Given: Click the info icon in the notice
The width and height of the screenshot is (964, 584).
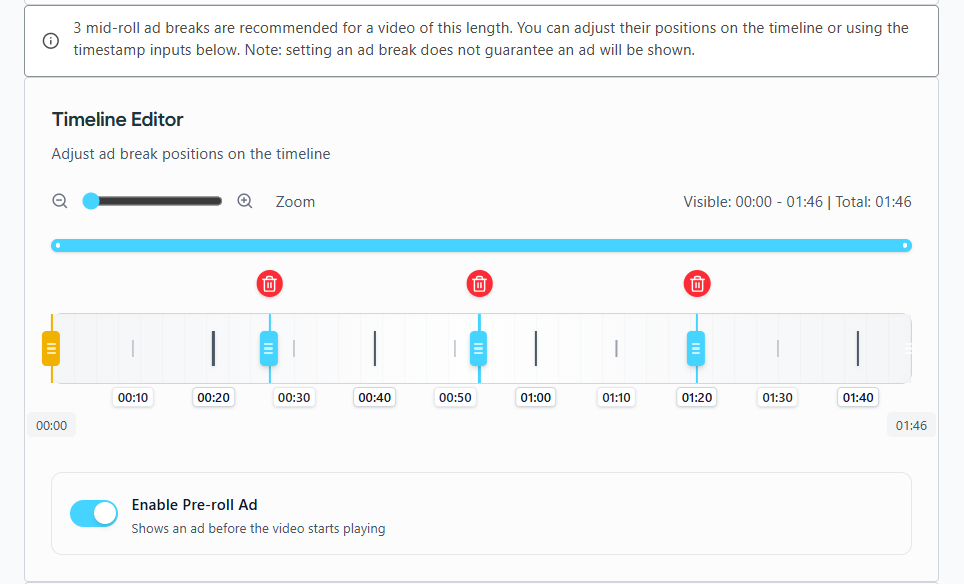Looking at the screenshot, I should [51, 41].
